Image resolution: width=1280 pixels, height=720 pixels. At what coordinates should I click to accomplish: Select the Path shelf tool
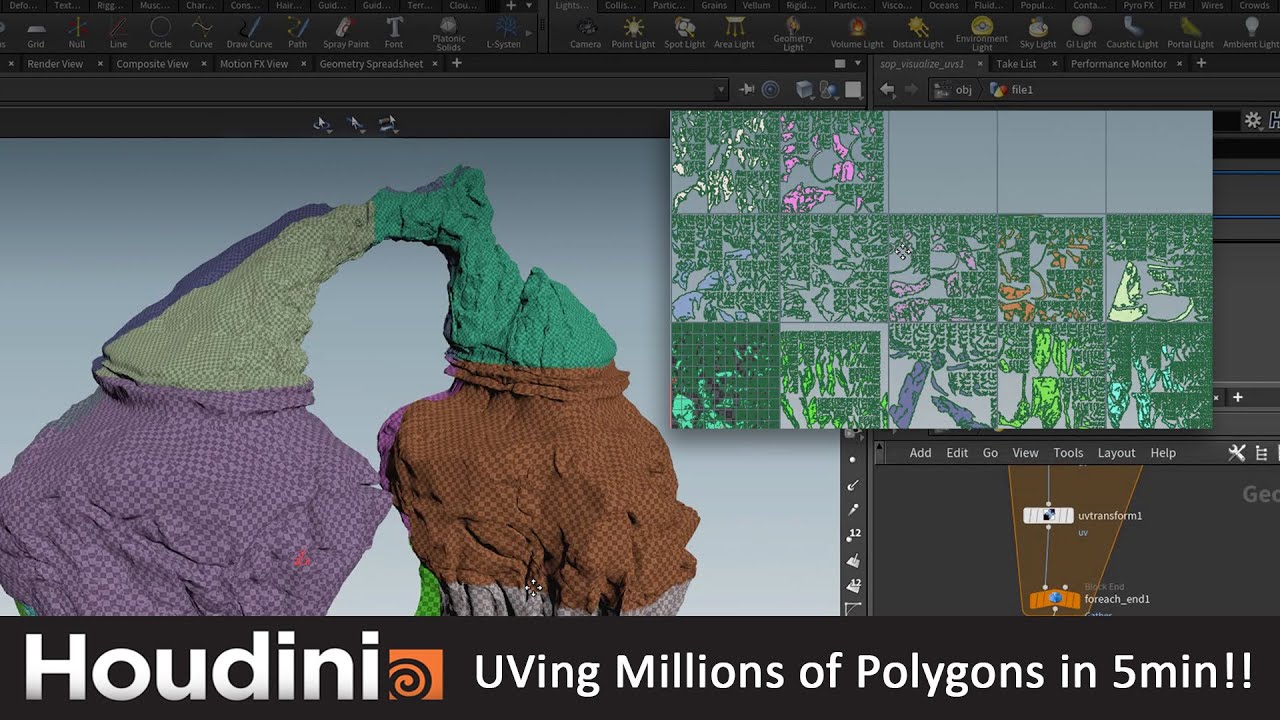point(297,33)
